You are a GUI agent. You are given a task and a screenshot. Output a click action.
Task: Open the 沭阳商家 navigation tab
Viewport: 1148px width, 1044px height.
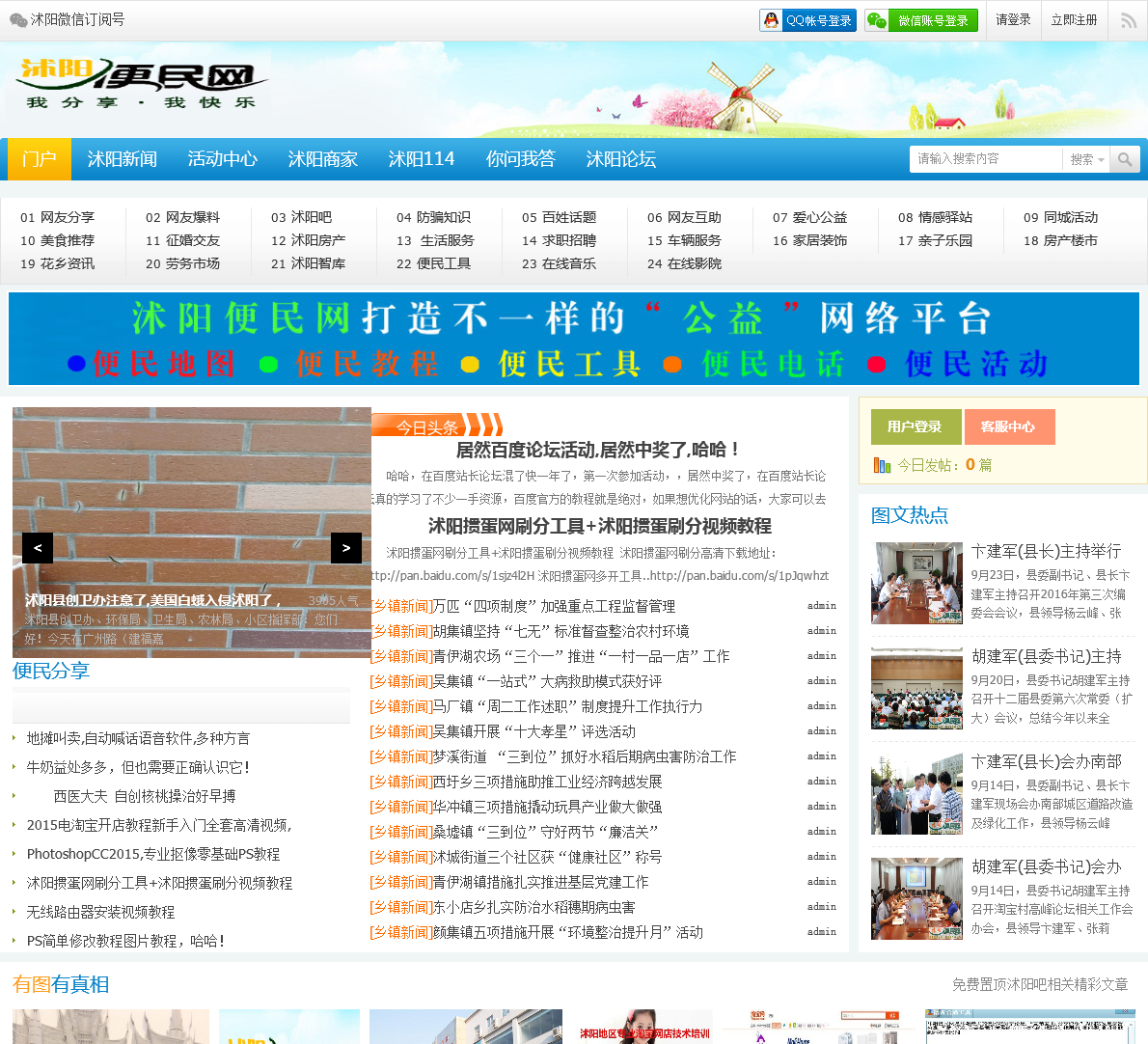pos(323,159)
